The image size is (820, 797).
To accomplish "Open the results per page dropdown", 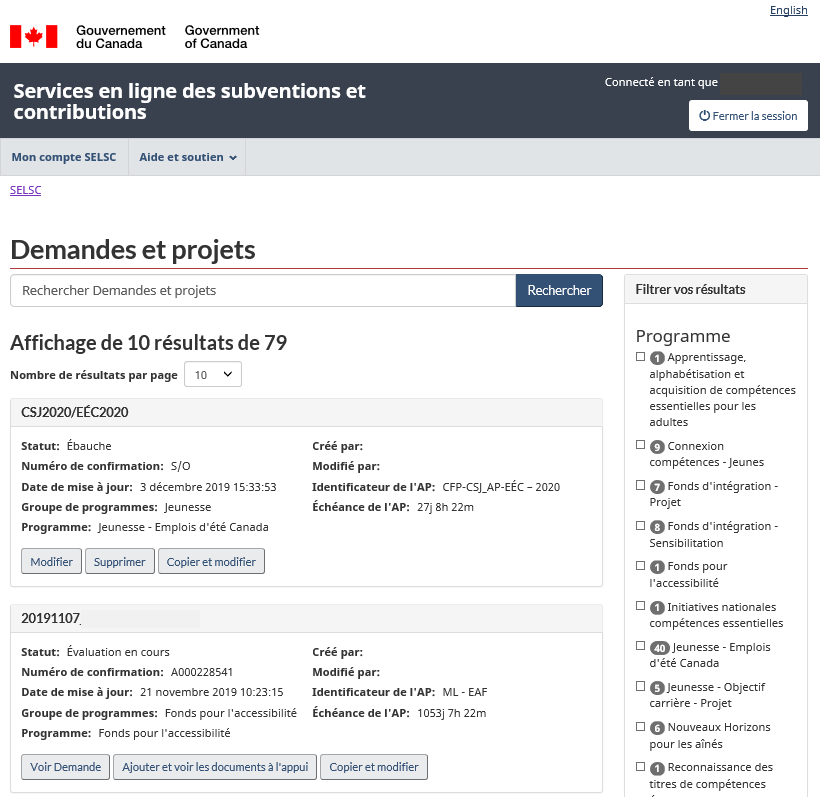I will pyautogui.click(x=213, y=375).
